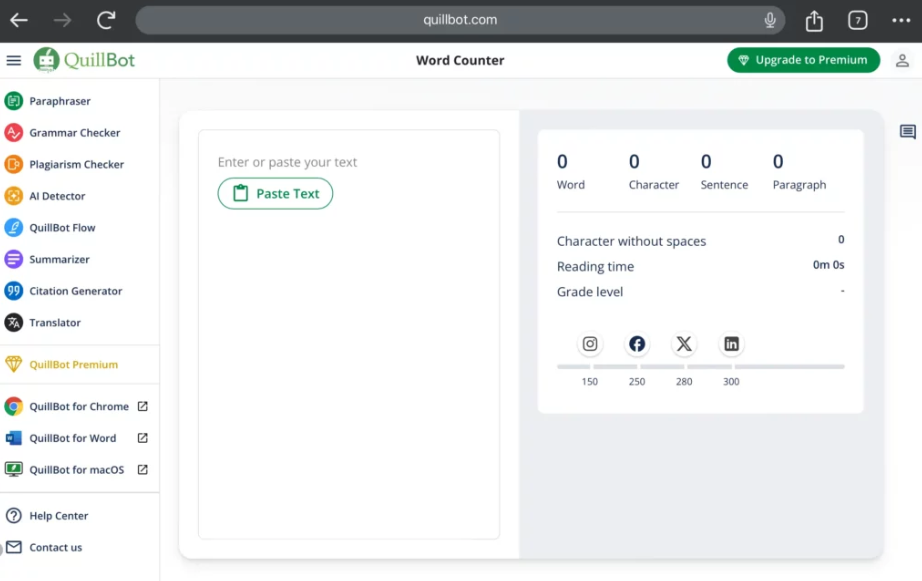Screen dimensions: 922x581
Task: Open the Translator label
Action: [x=55, y=323]
